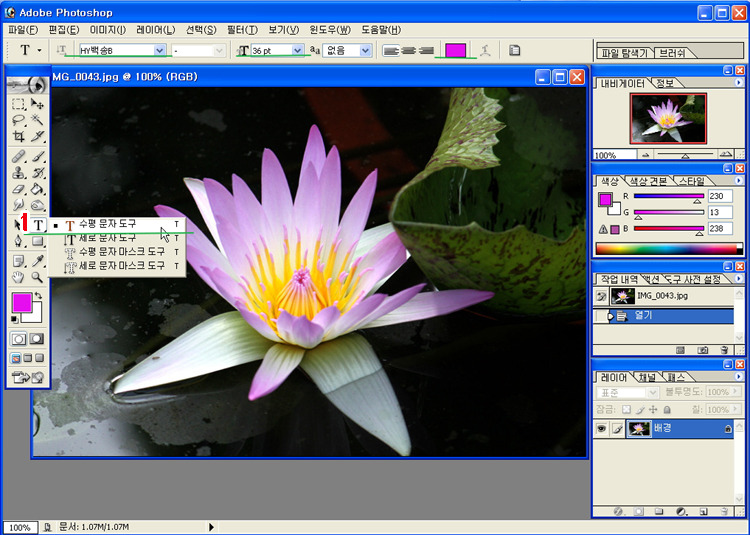Toggle the IMG_0043.jpg snapshot history source box
The height and width of the screenshot is (535, 750).
[603, 297]
